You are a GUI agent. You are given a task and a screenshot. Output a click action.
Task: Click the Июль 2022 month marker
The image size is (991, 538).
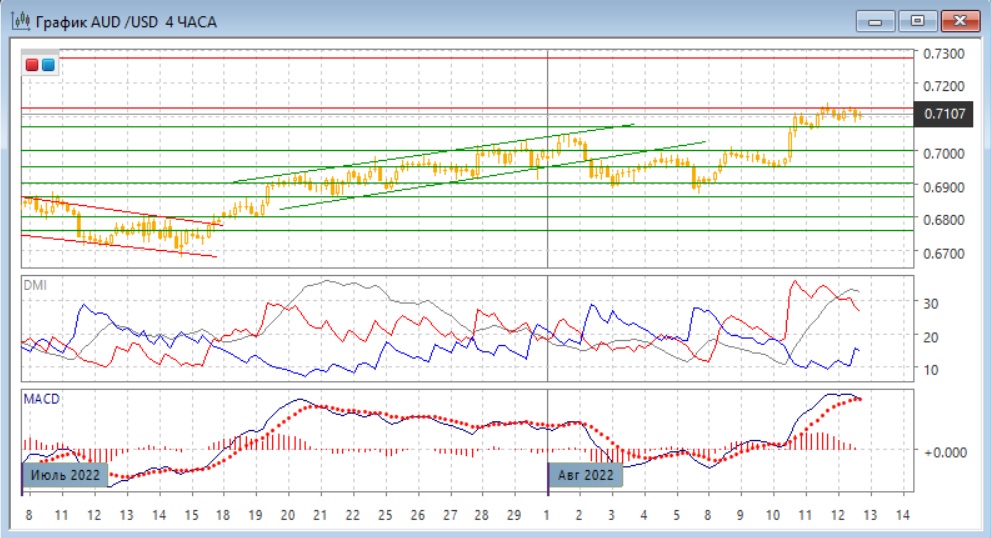pyautogui.click(x=64, y=475)
